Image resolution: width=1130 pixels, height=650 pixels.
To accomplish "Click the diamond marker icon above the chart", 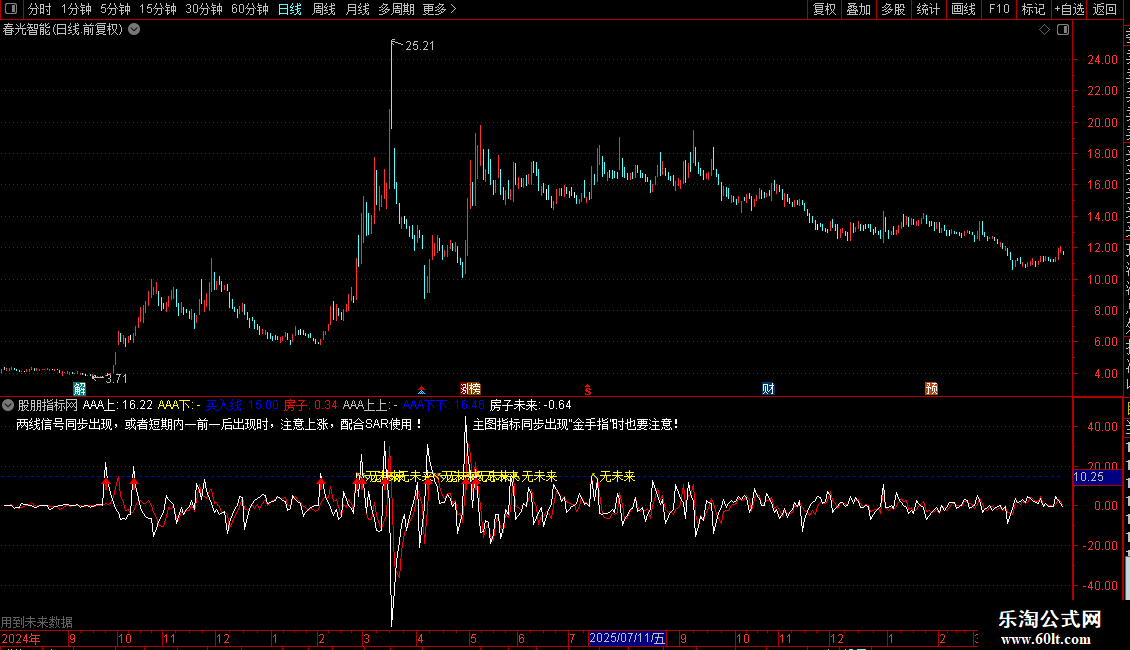I will tap(1044, 30).
